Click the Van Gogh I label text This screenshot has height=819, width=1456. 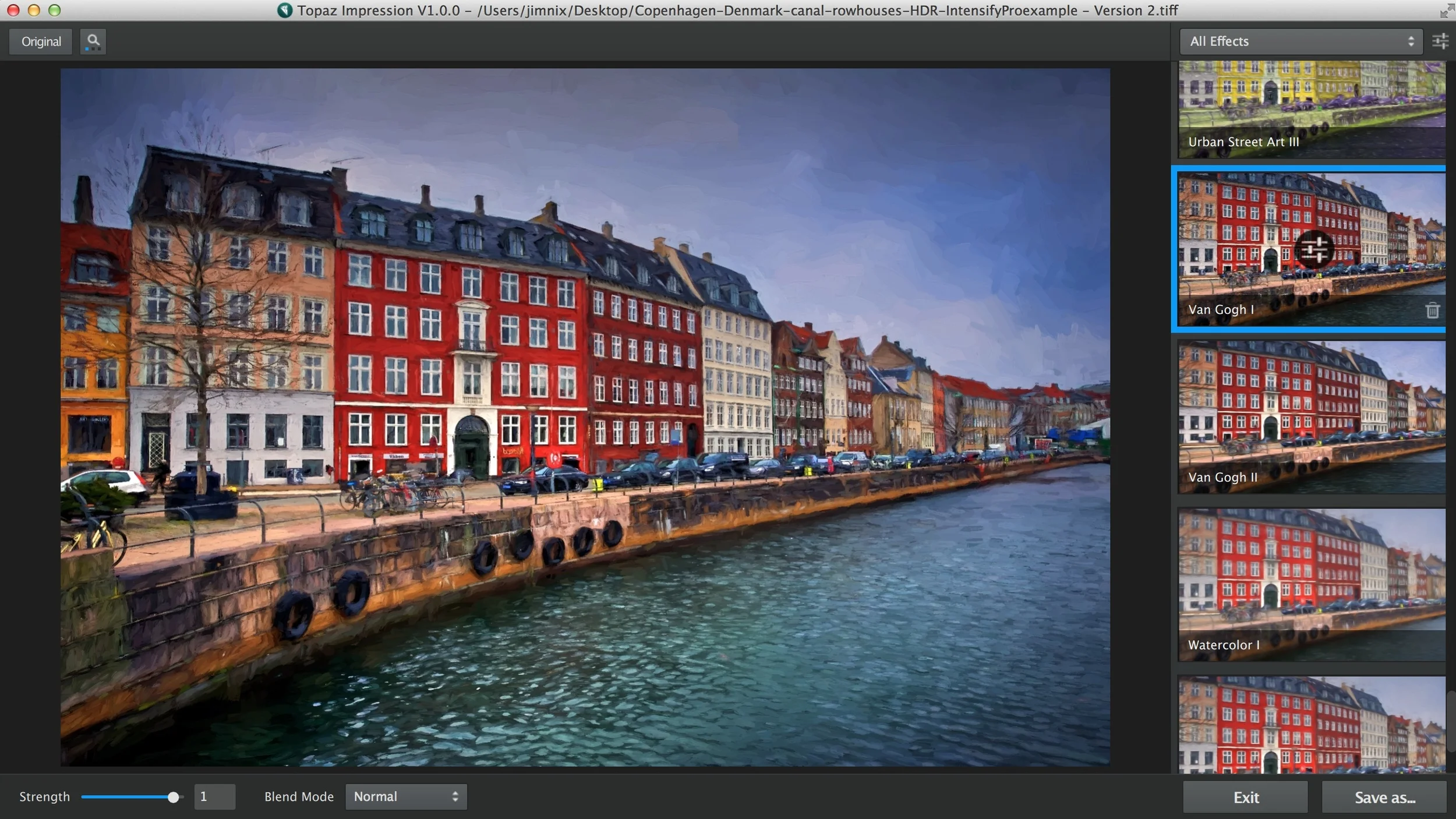[1221, 310]
